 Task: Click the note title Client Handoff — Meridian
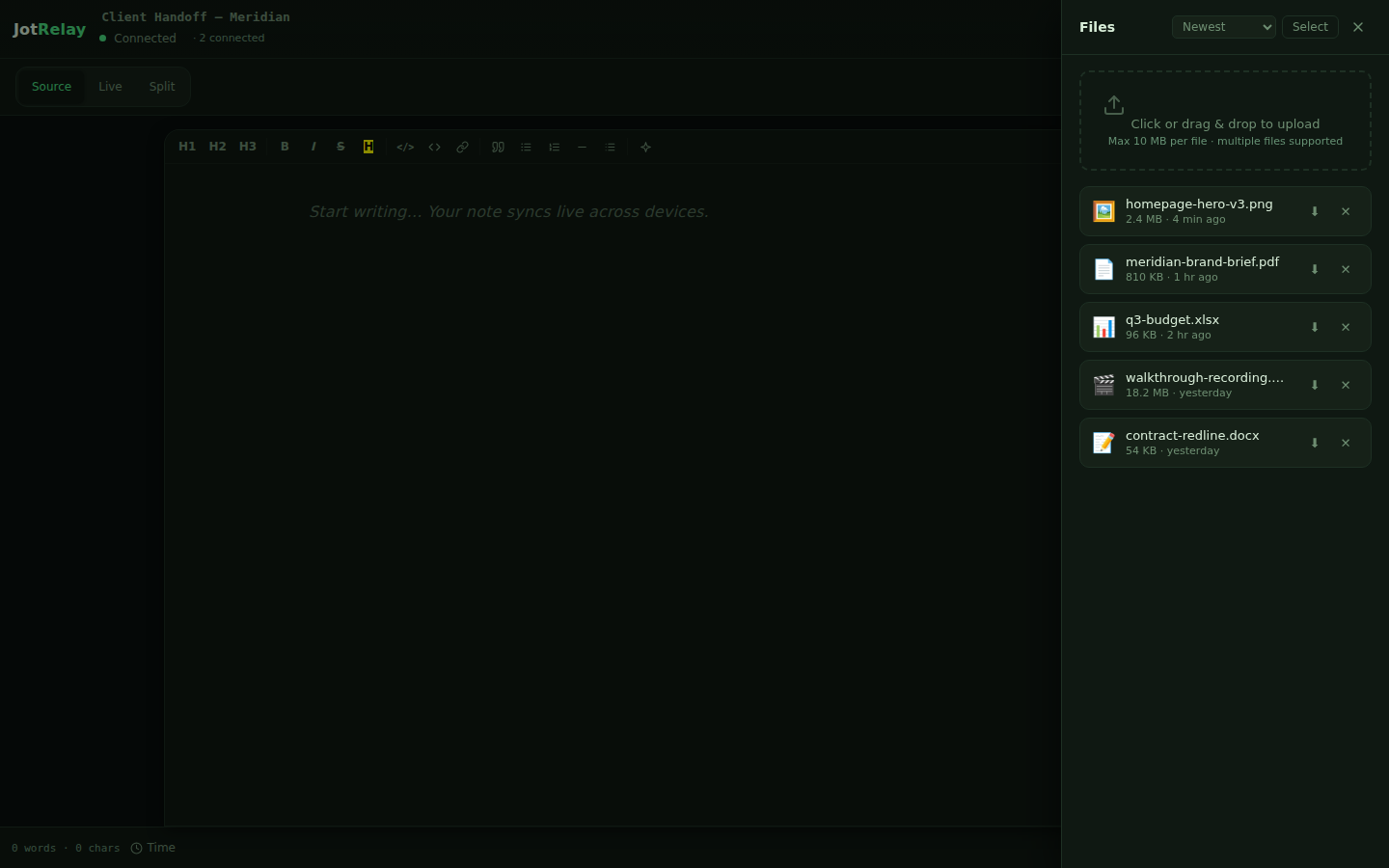pos(196,16)
